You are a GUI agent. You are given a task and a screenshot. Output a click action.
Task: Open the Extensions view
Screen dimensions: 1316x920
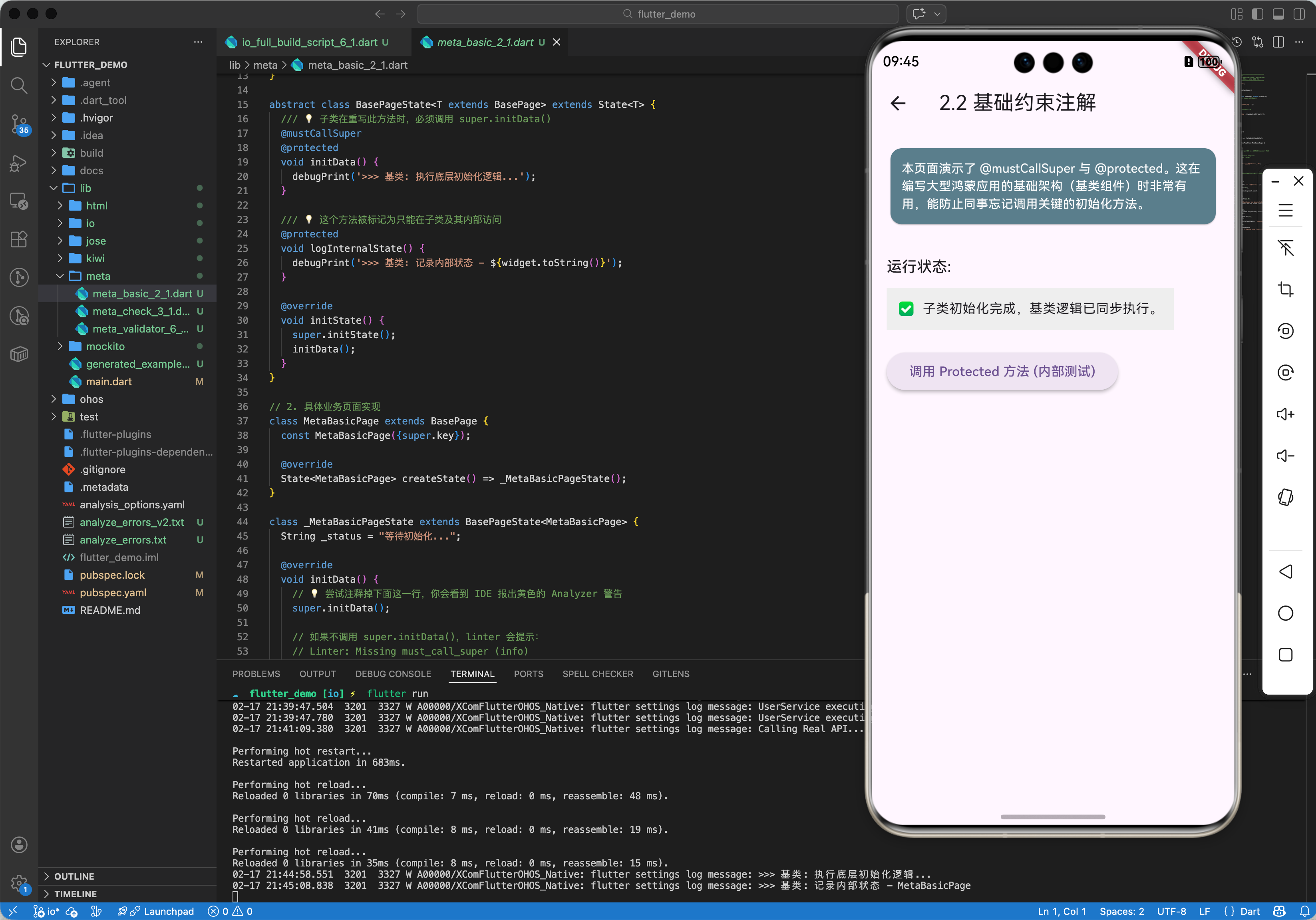19,239
